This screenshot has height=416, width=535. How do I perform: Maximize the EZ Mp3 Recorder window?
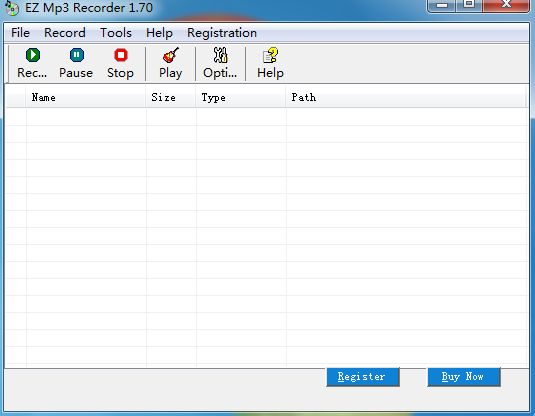[x=469, y=5]
